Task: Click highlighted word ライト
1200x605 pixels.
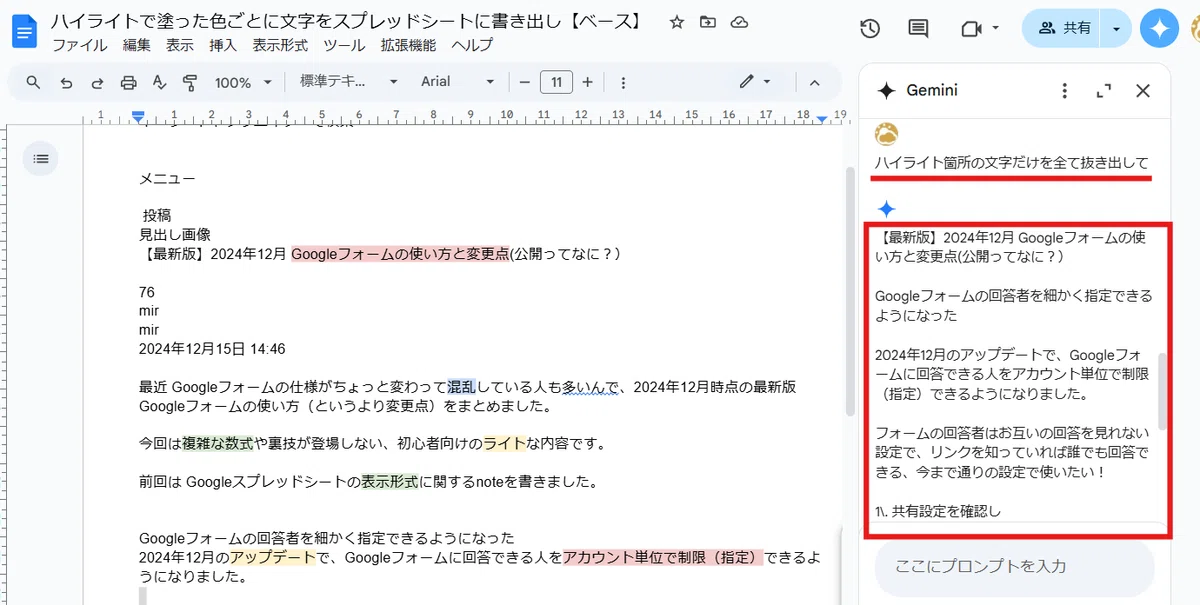Action: (505, 443)
